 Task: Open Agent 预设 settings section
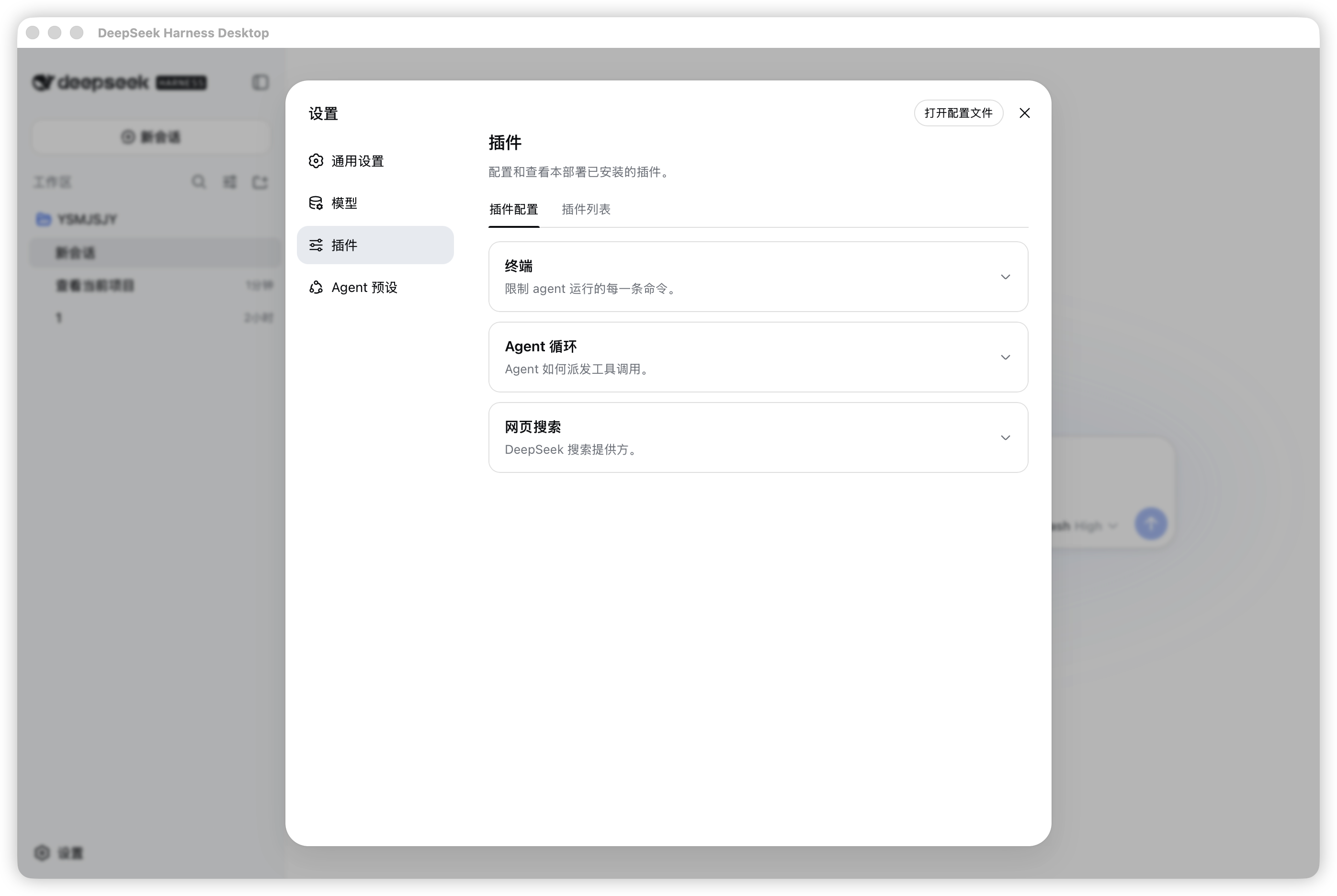[375, 287]
